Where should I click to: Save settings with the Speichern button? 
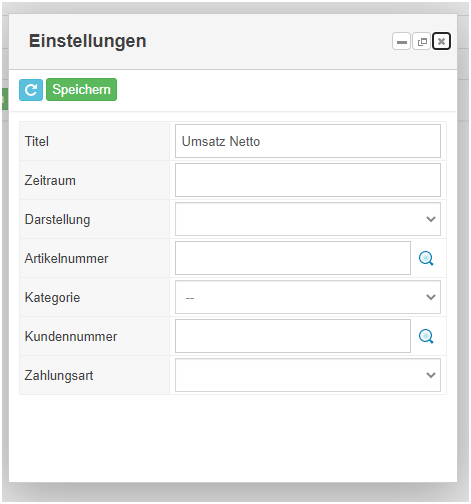click(81, 90)
